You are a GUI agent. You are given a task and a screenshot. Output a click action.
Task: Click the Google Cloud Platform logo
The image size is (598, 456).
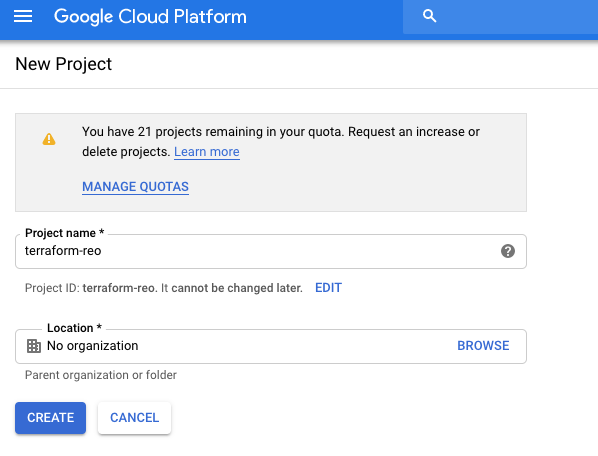150,17
